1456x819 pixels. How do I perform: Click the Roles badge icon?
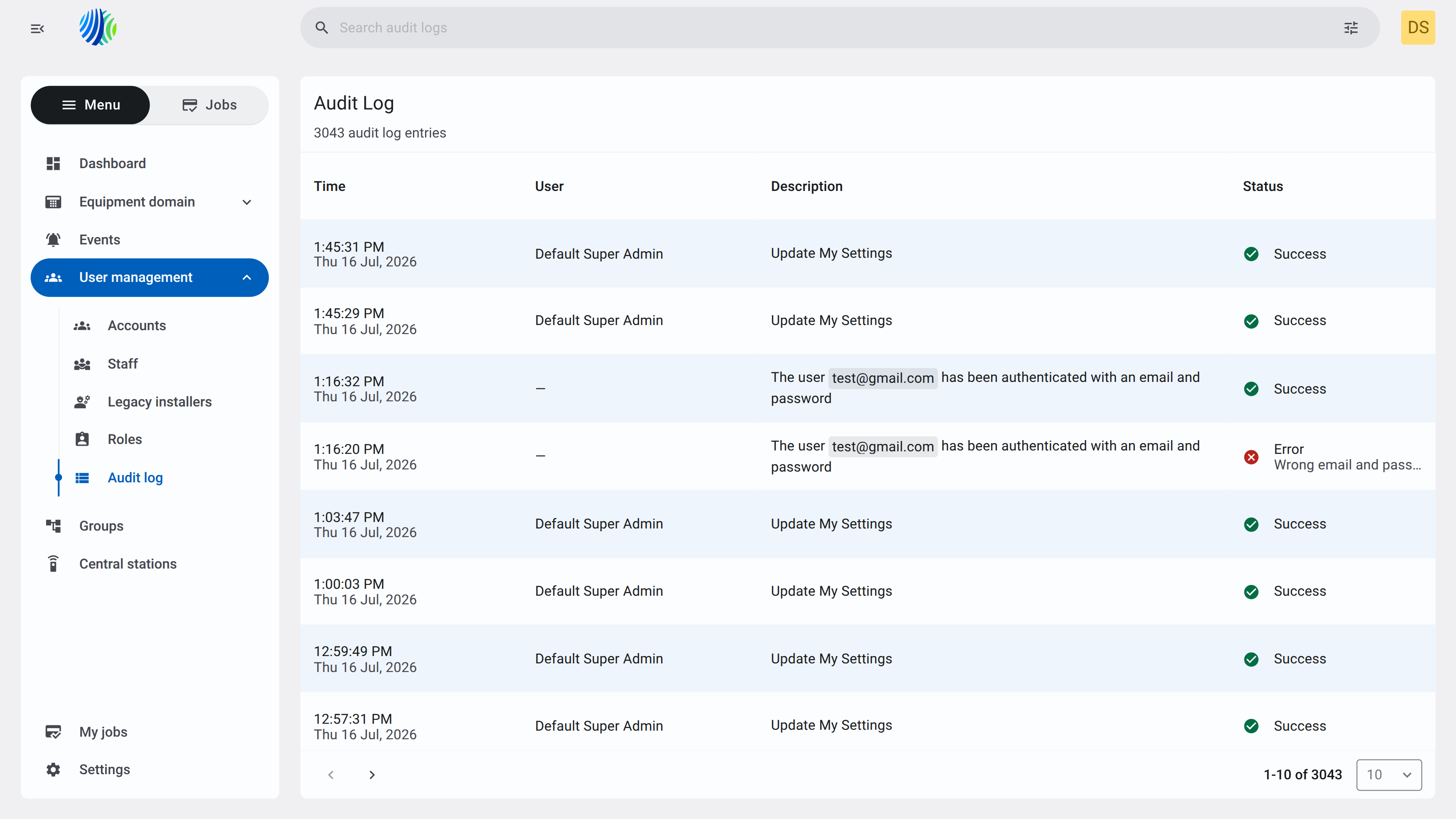click(x=82, y=439)
